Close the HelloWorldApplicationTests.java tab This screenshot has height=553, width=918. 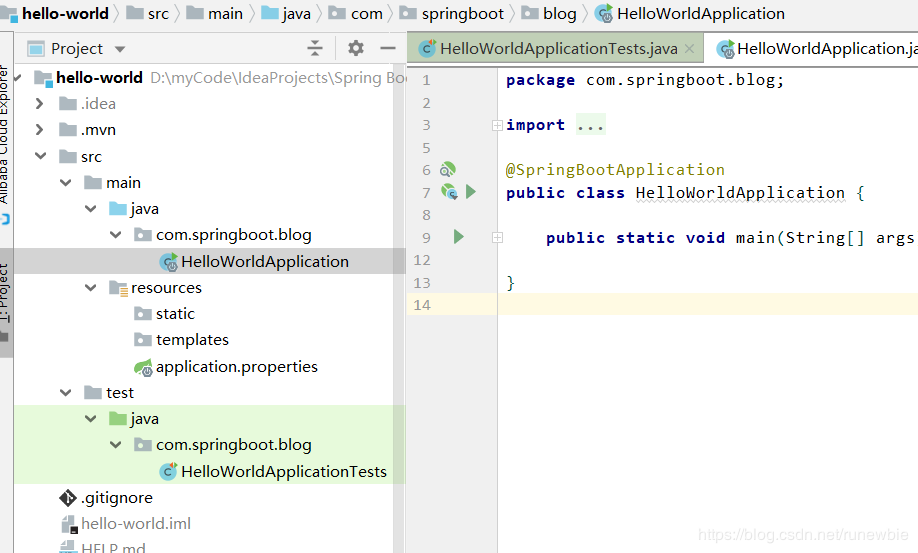(690, 49)
